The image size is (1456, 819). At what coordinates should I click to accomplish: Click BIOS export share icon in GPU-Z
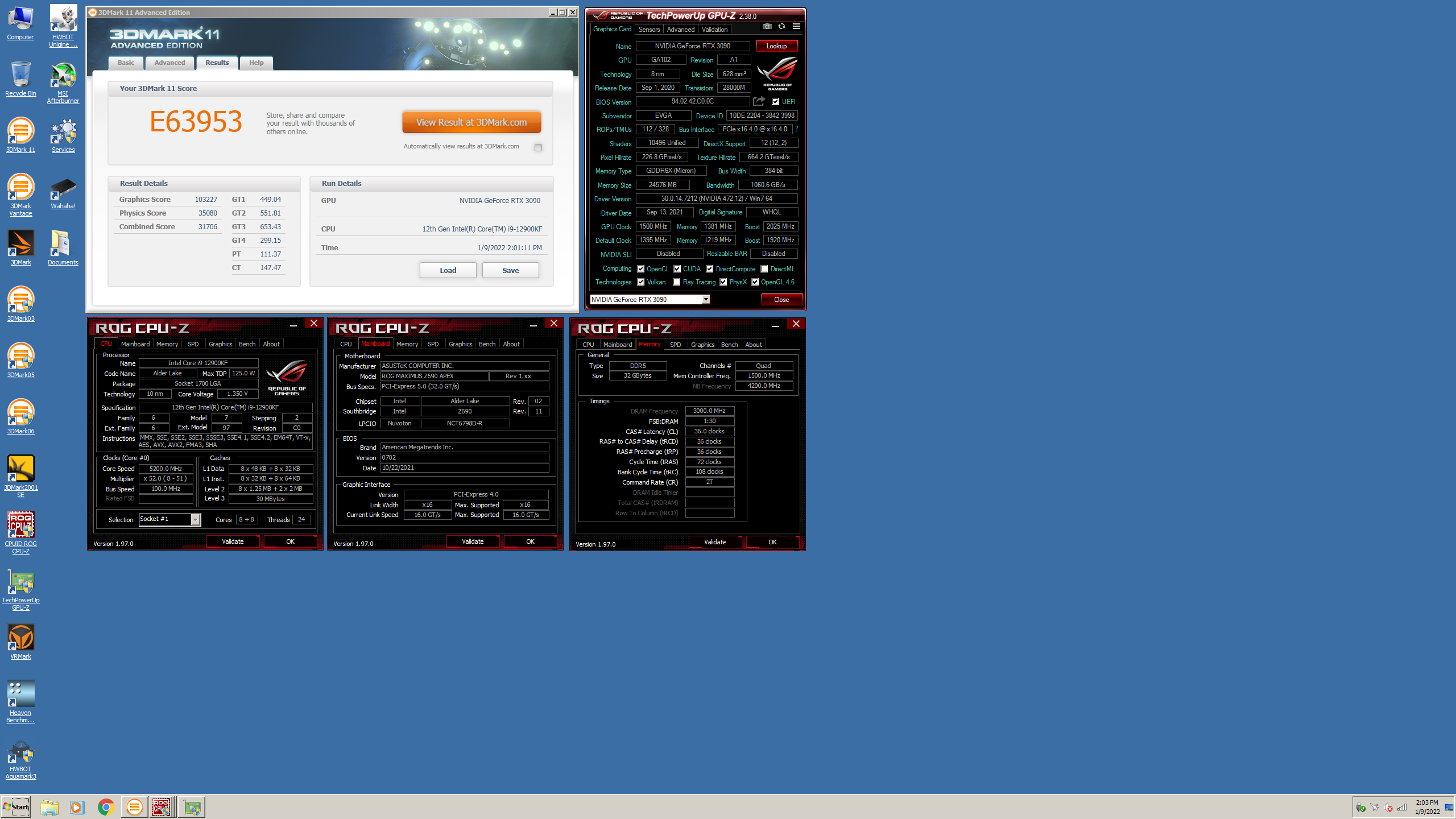tap(759, 101)
